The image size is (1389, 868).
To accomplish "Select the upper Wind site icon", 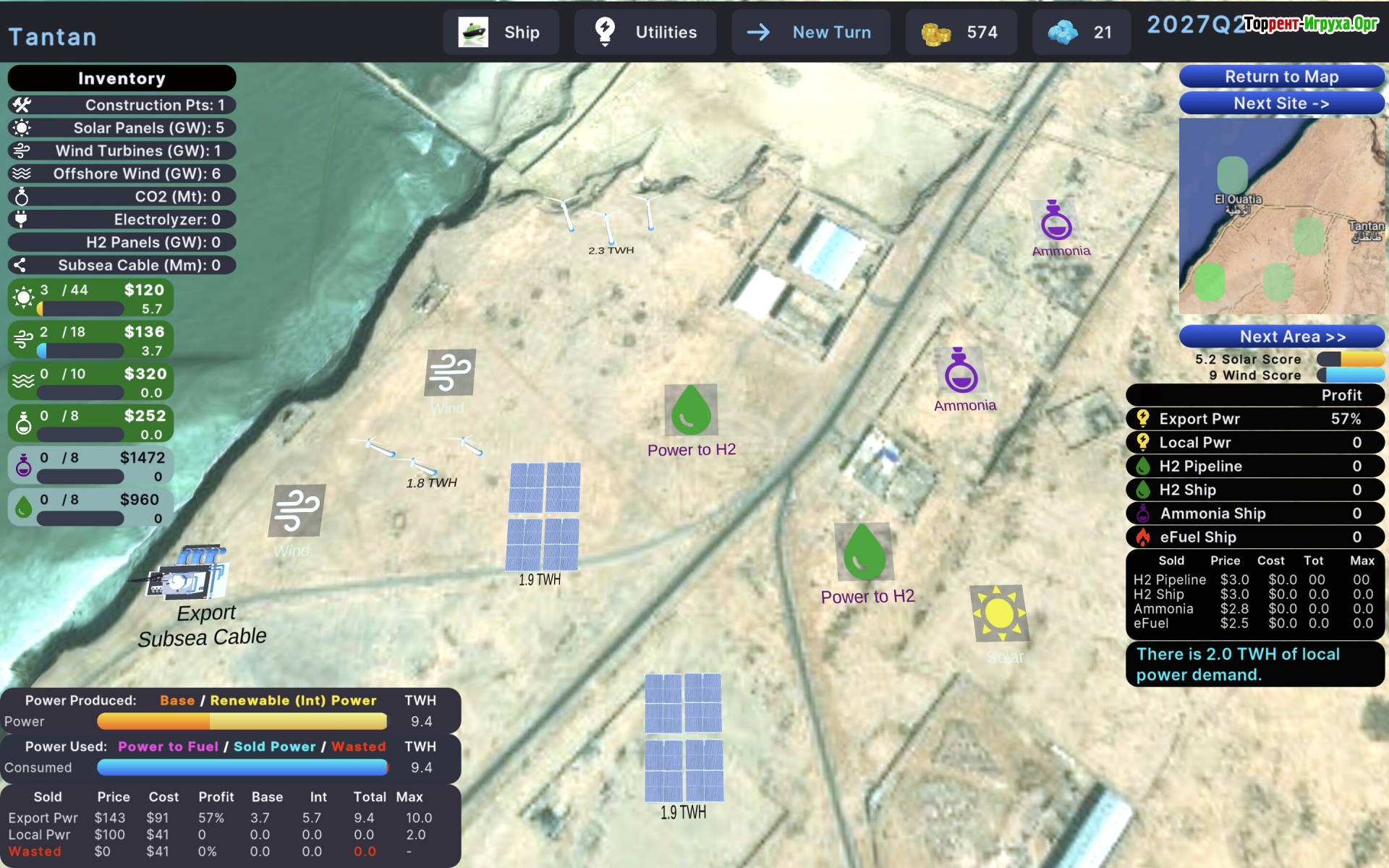I will 449,373.
